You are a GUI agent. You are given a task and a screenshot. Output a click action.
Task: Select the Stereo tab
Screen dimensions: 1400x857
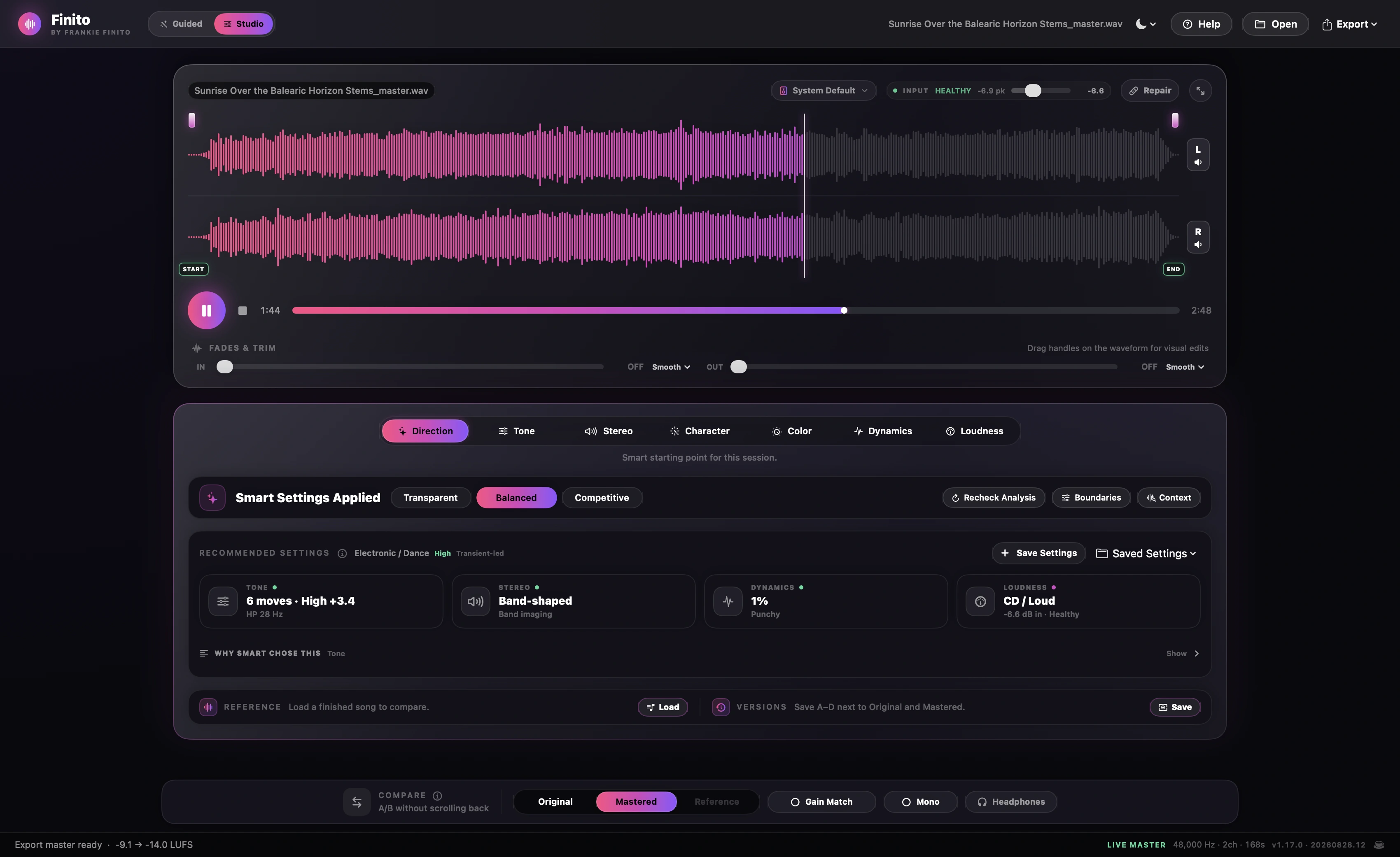tap(609, 431)
